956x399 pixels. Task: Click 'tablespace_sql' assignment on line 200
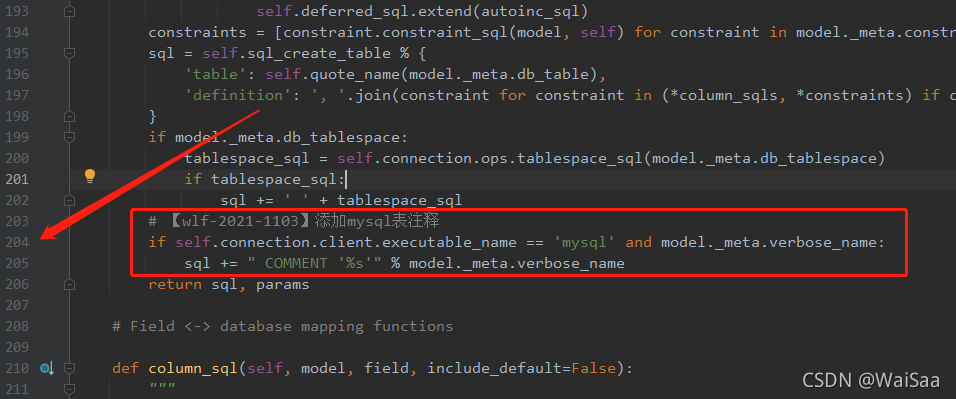coord(248,159)
